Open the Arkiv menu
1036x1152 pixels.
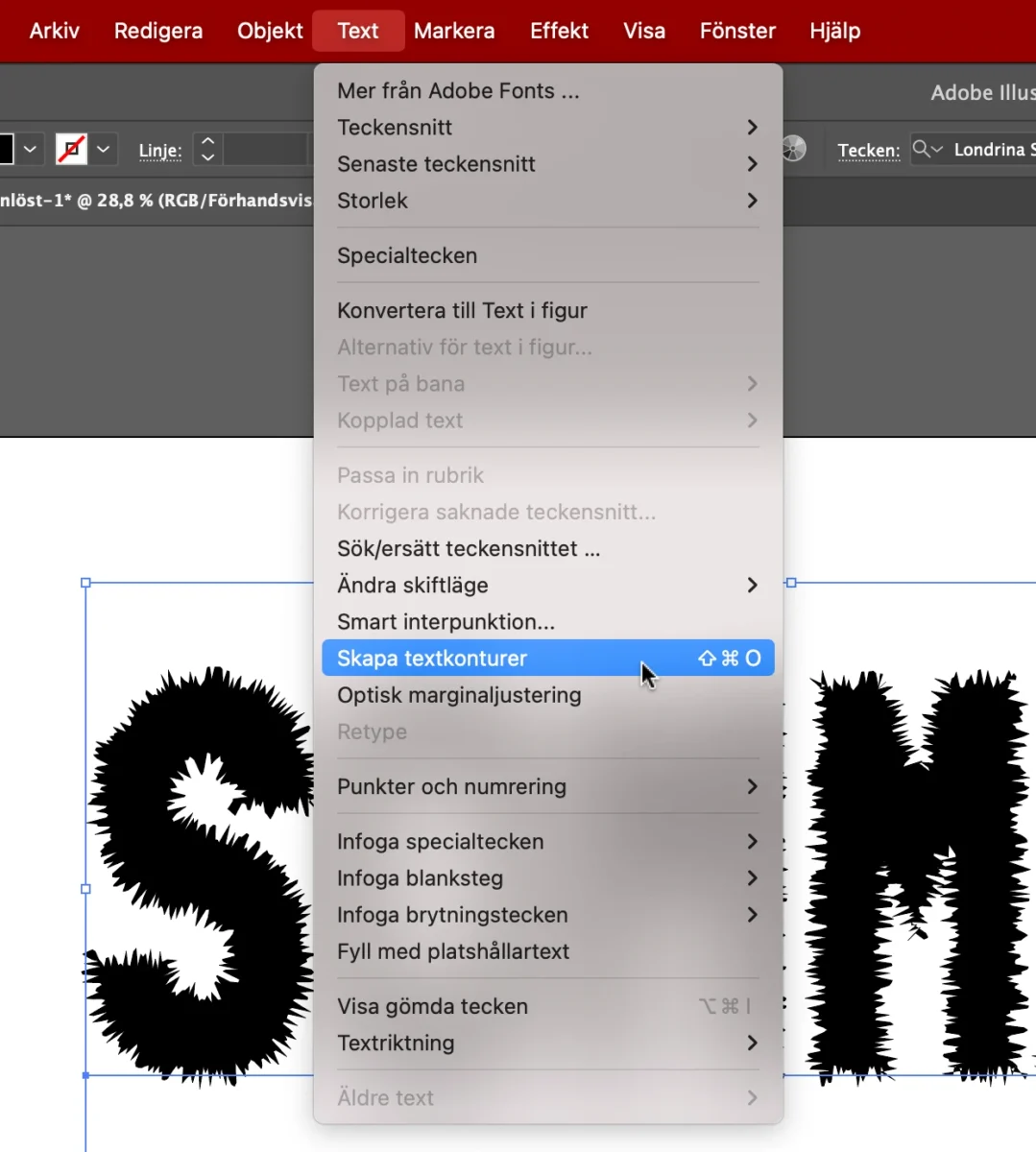[54, 31]
